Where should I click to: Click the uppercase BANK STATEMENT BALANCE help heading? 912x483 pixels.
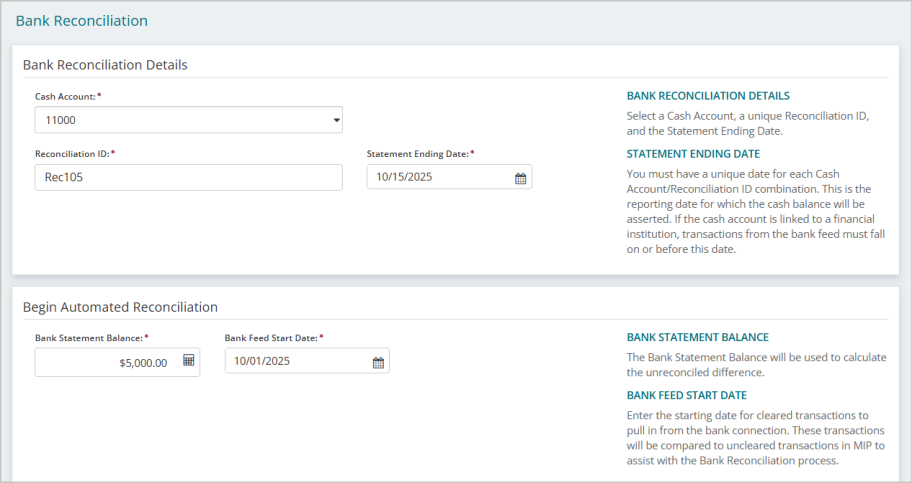[x=697, y=337]
